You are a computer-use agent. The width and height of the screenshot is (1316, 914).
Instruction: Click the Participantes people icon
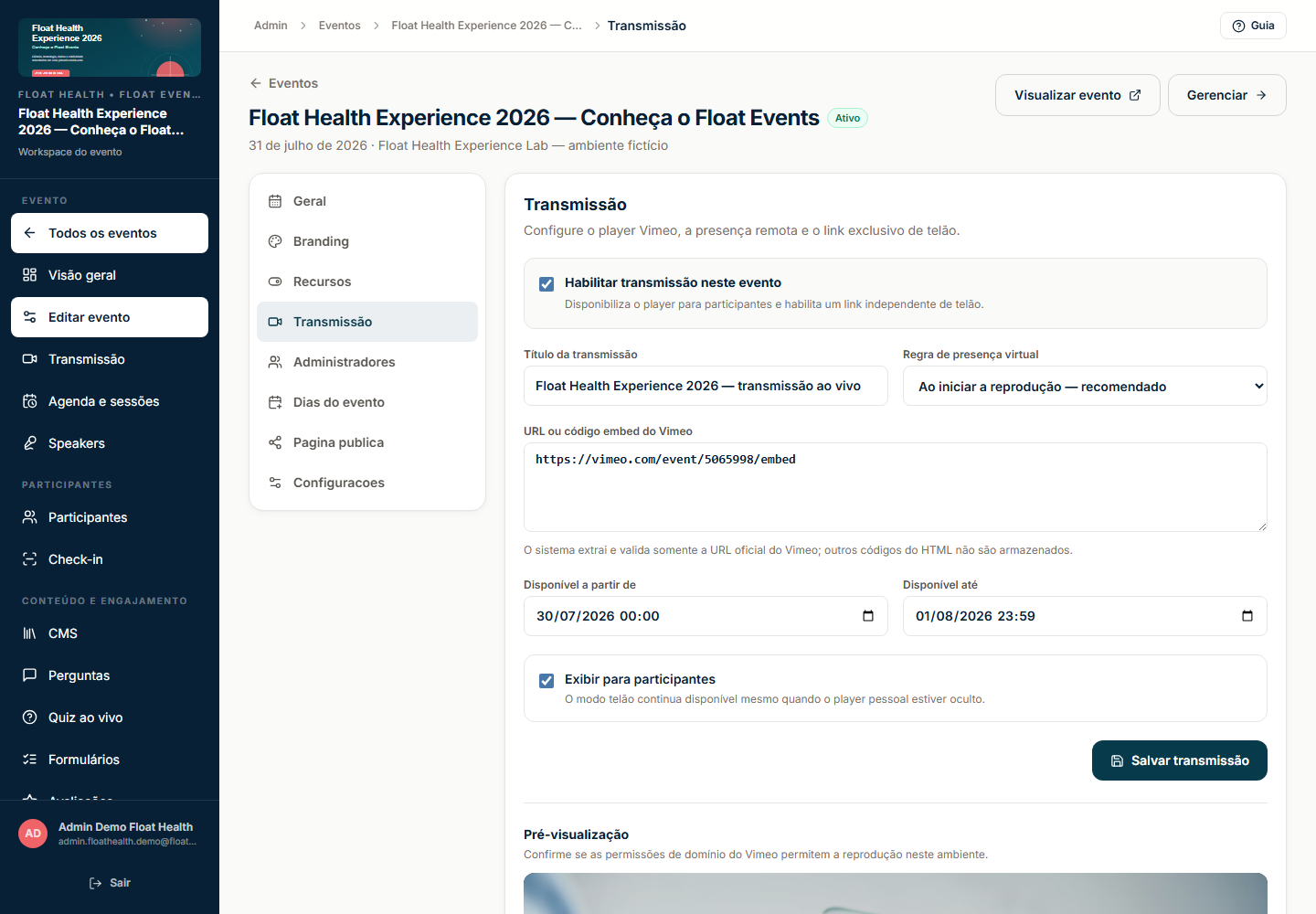pyautogui.click(x=29, y=517)
